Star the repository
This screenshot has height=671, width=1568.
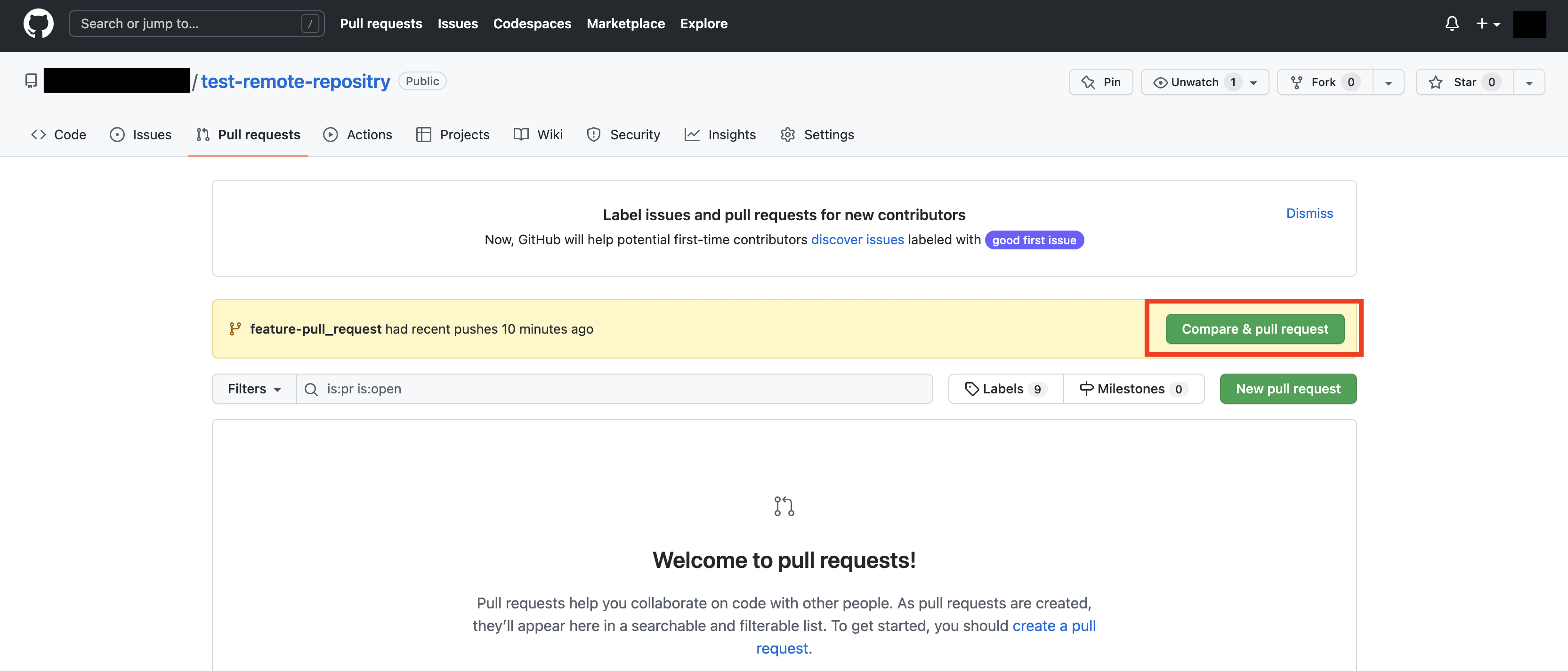1464,82
